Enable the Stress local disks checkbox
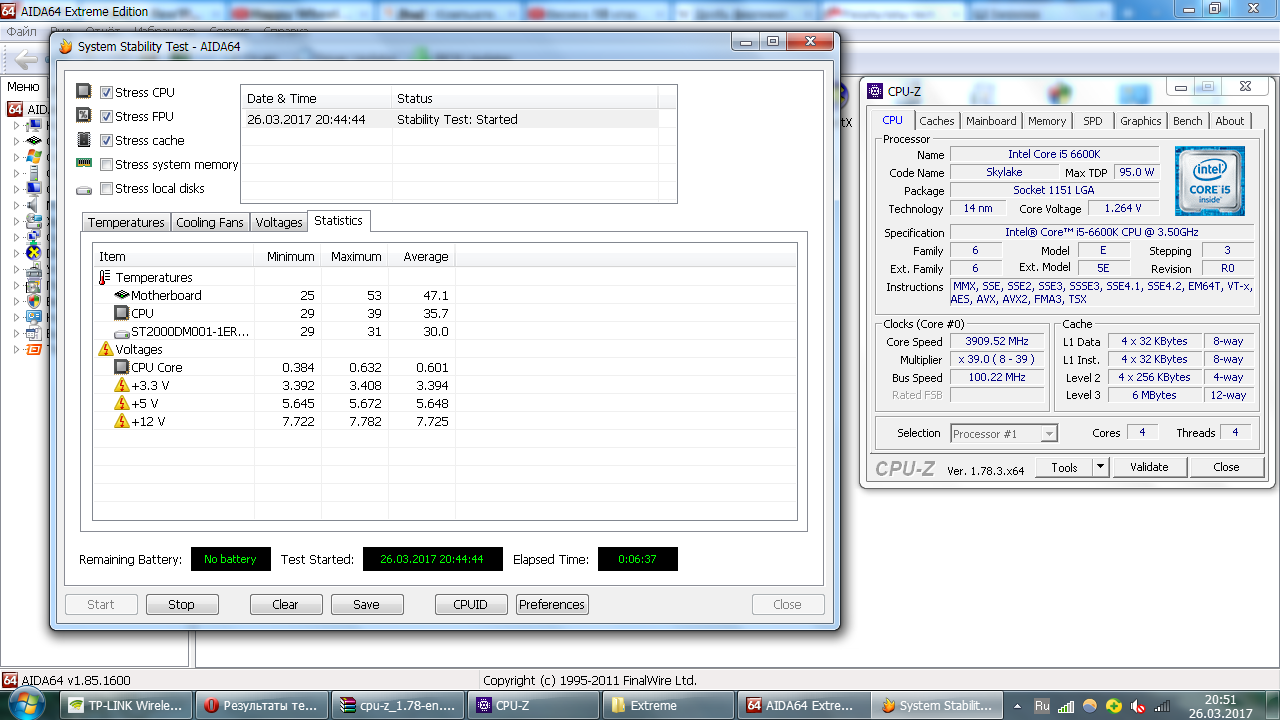The width and height of the screenshot is (1280, 720). (x=106, y=188)
